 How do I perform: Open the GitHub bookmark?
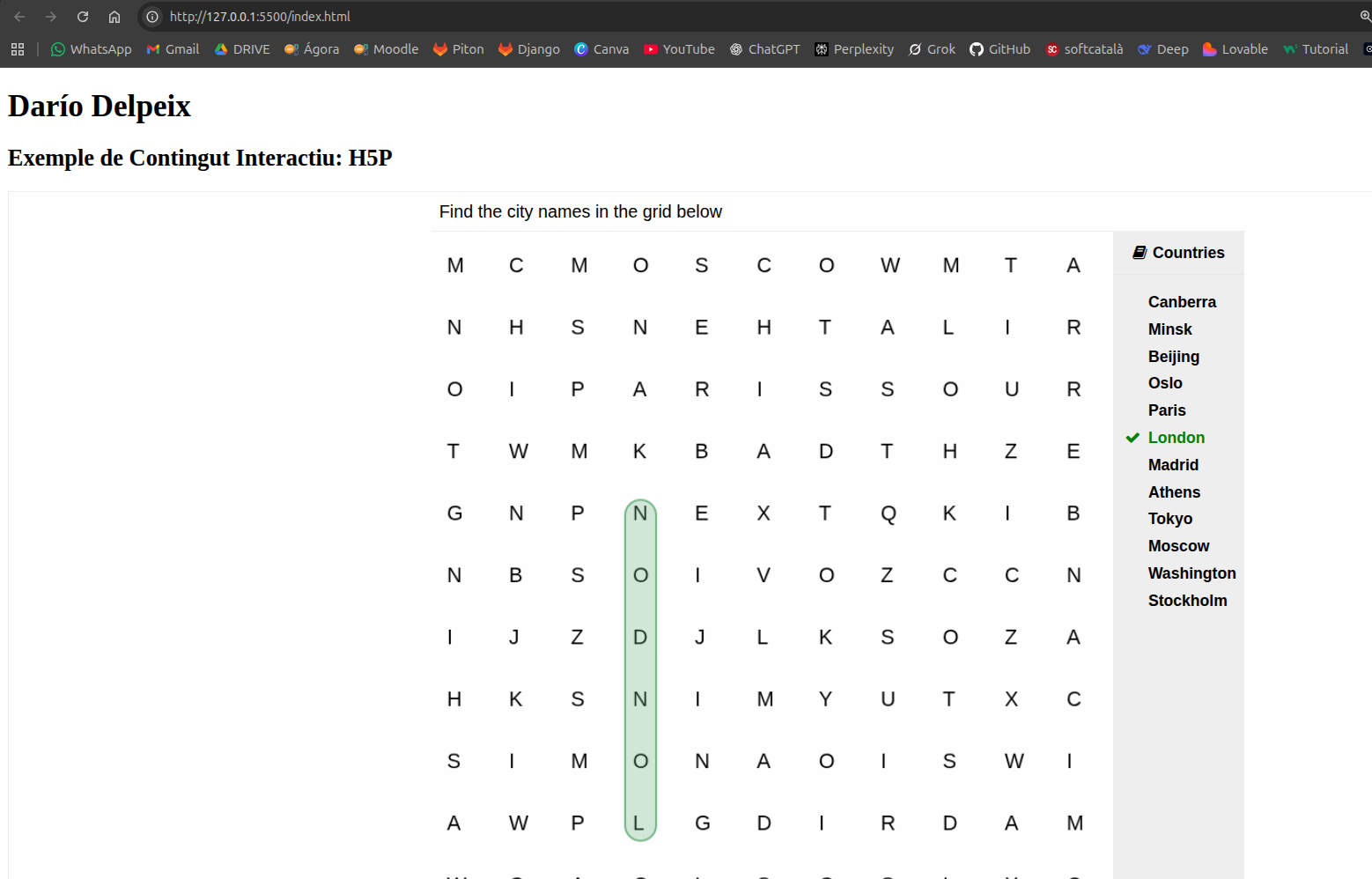point(999,49)
